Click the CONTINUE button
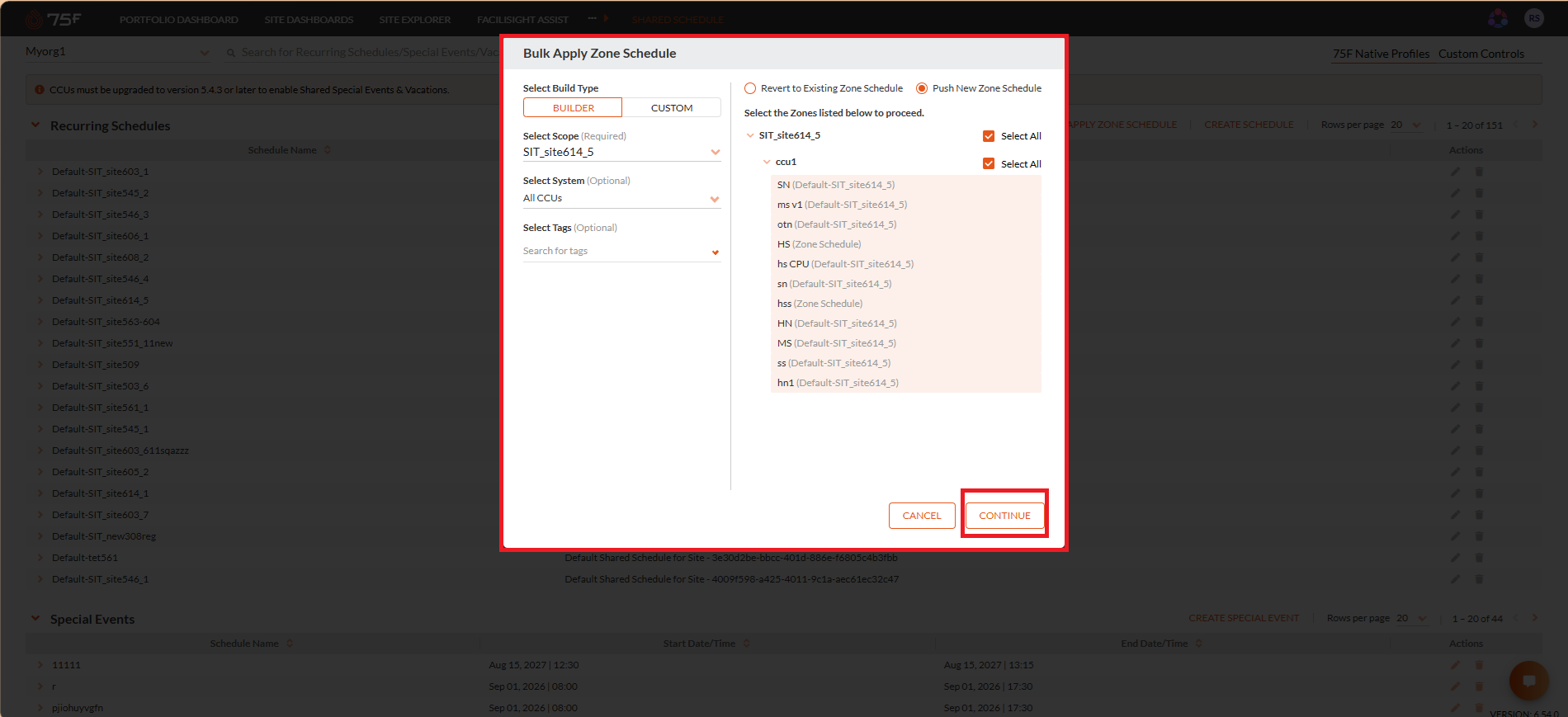 1004,516
